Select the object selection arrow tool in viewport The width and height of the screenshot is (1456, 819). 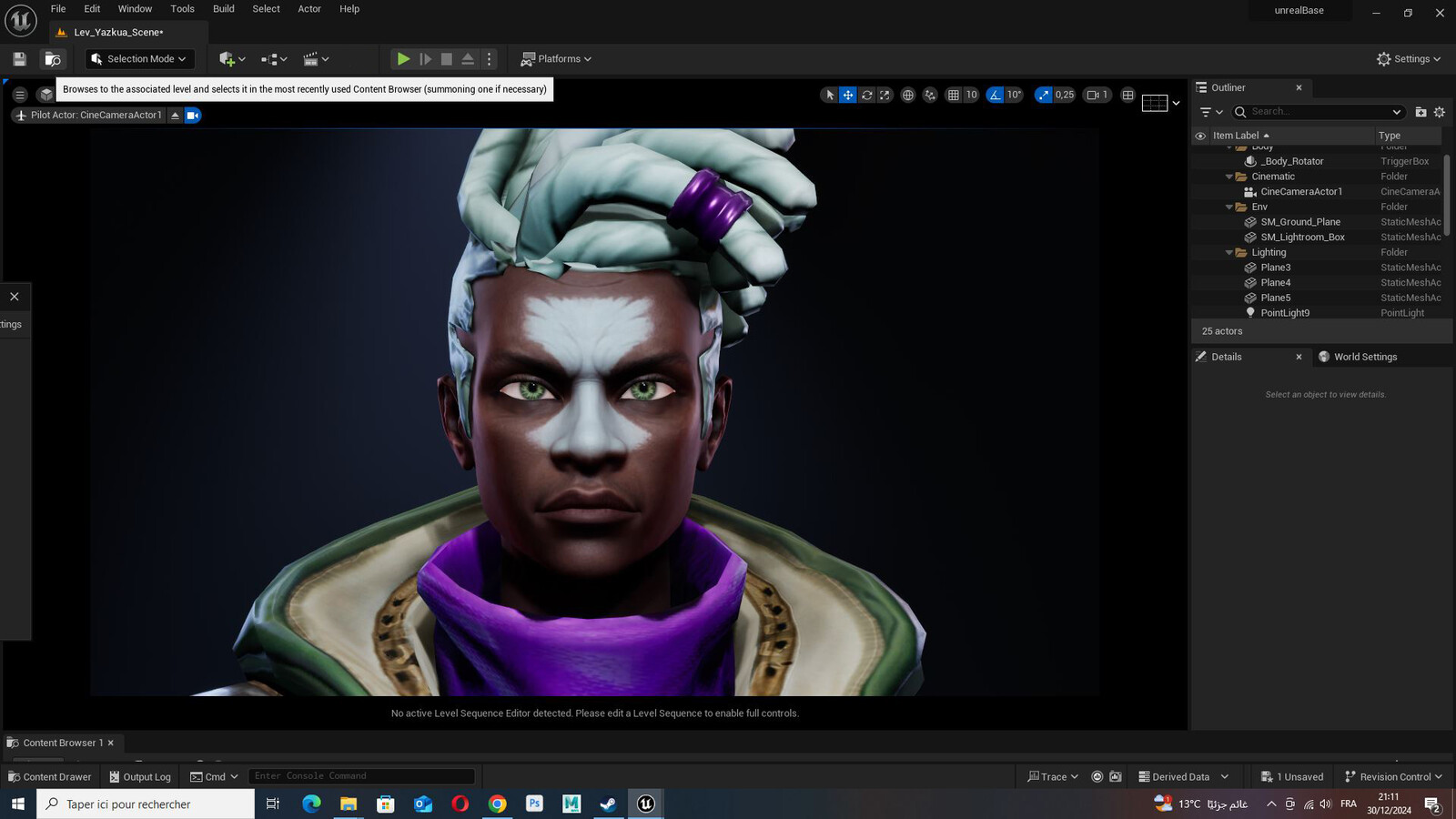tap(829, 95)
